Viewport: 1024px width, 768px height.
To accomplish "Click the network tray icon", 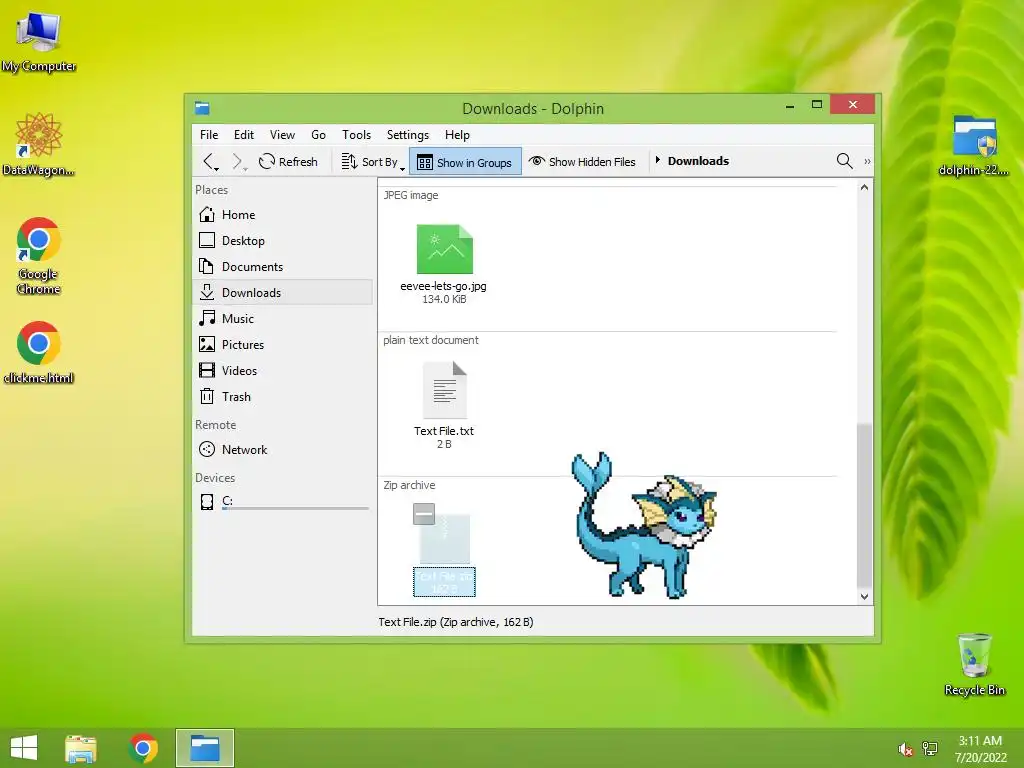I will tap(930, 748).
